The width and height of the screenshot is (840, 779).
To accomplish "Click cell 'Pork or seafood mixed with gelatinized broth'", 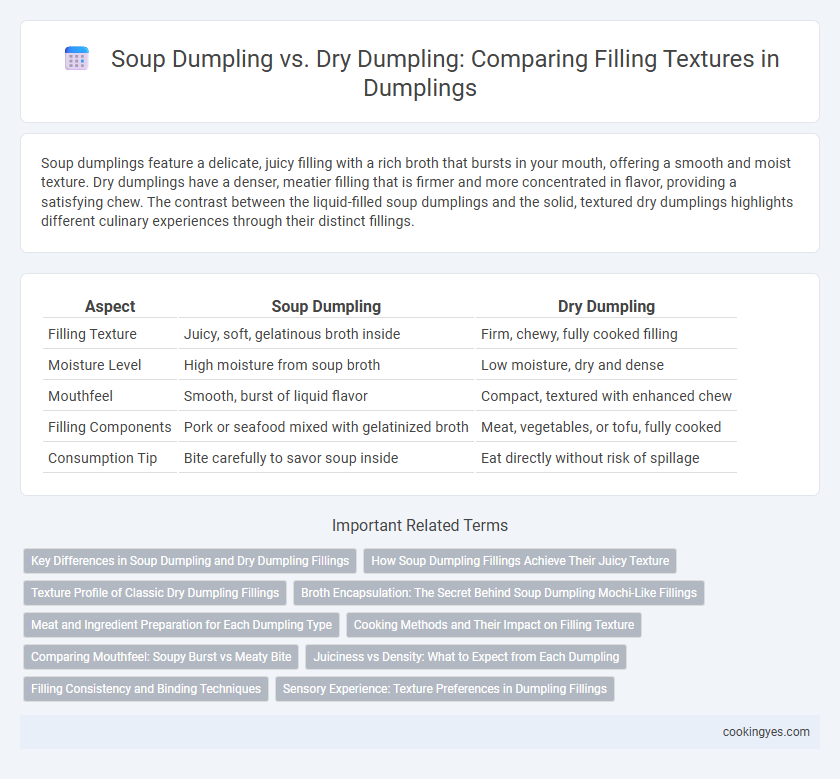I will pos(326,428).
